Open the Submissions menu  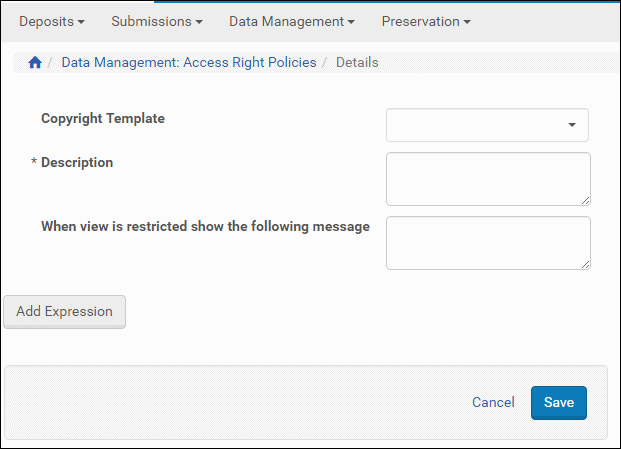(157, 21)
